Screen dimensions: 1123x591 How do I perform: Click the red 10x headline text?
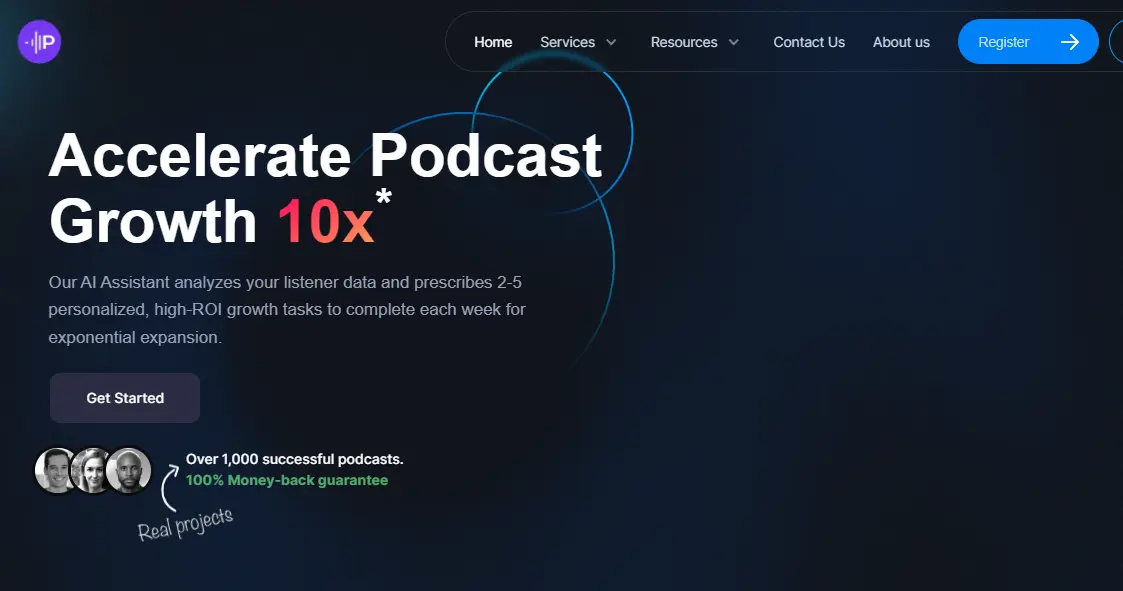coord(325,222)
